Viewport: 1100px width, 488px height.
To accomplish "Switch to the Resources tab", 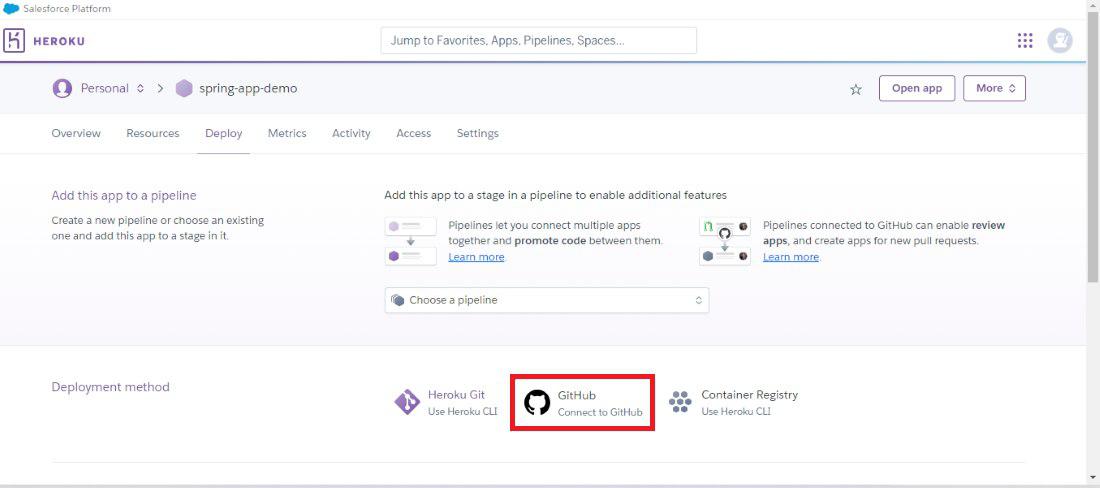I will pyautogui.click(x=153, y=133).
